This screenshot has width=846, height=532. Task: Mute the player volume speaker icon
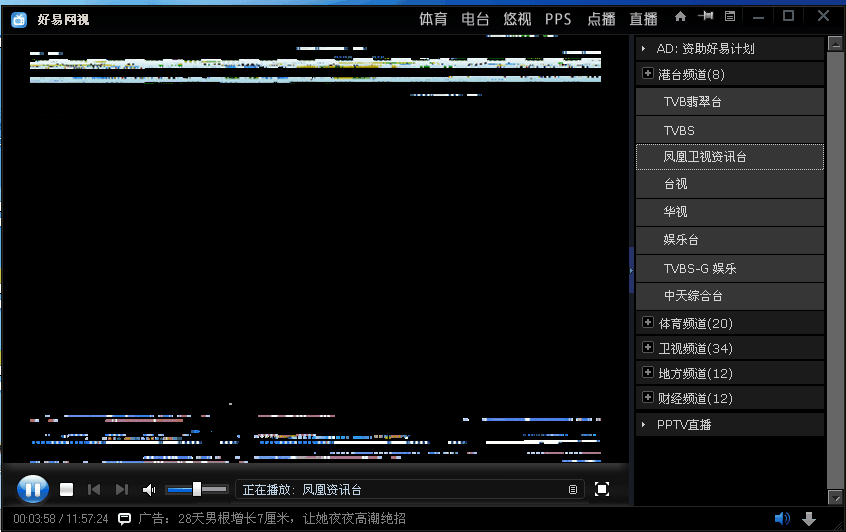coord(149,489)
